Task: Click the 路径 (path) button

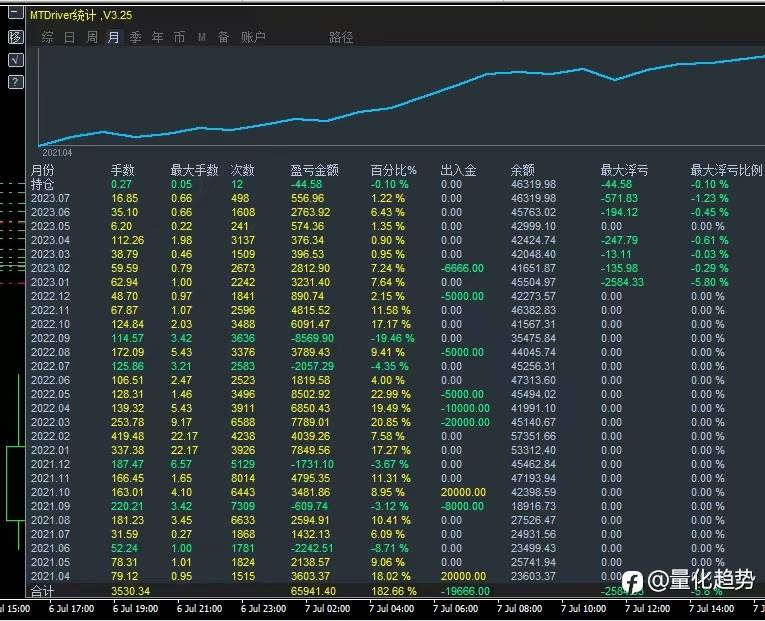Action: point(341,38)
